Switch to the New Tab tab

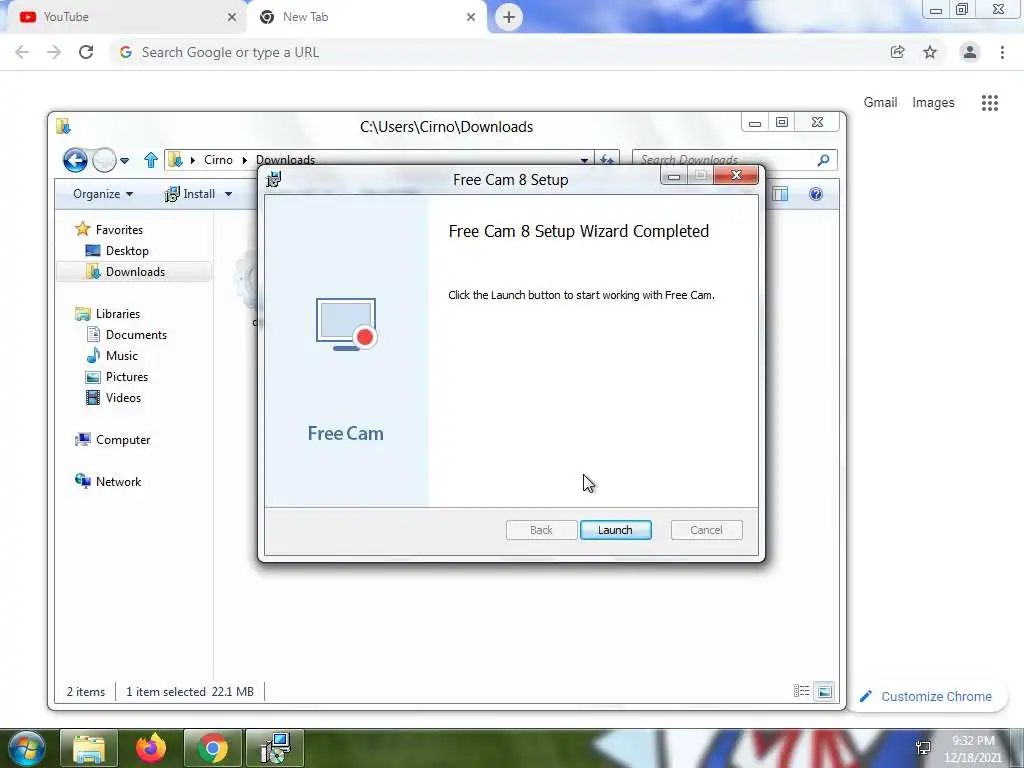[x=366, y=17]
